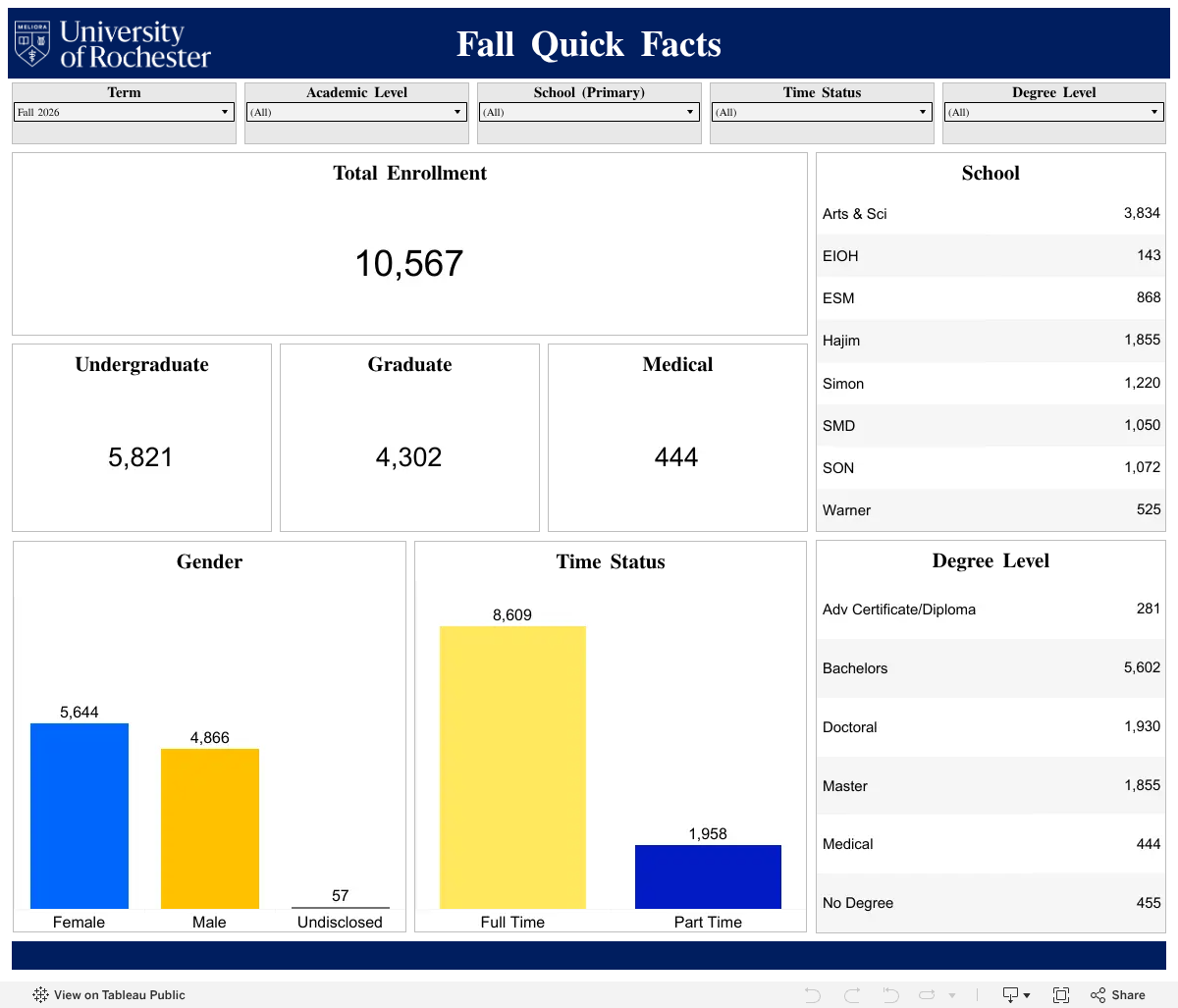Open the Term dropdown showing Fall 2026
Image resolution: width=1178 pixels, height=1008 pixels.
[x=124, y=112]
